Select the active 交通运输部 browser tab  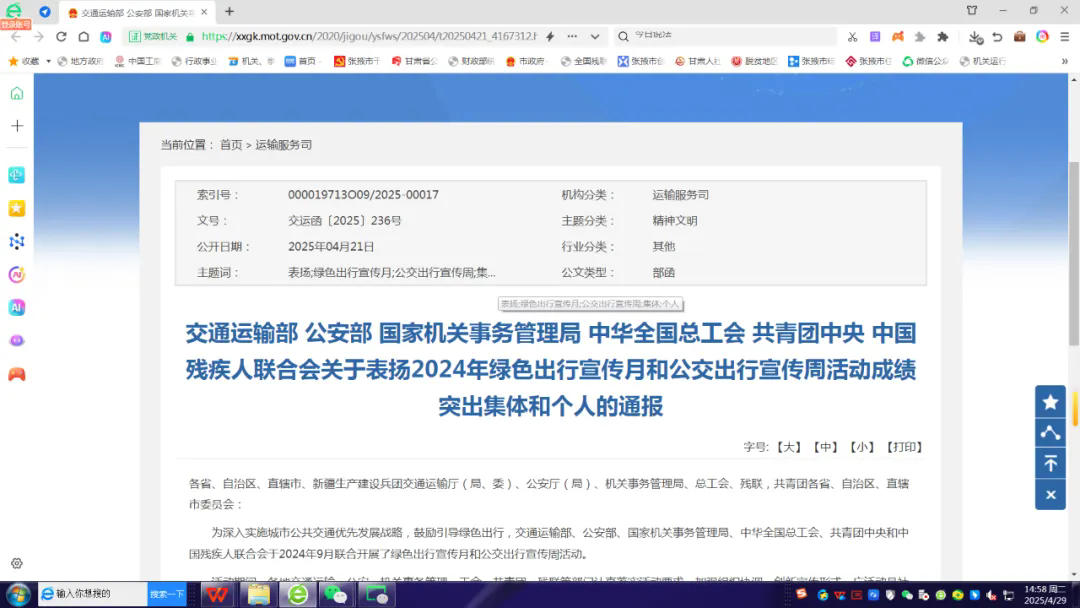(x=138, y=12)
